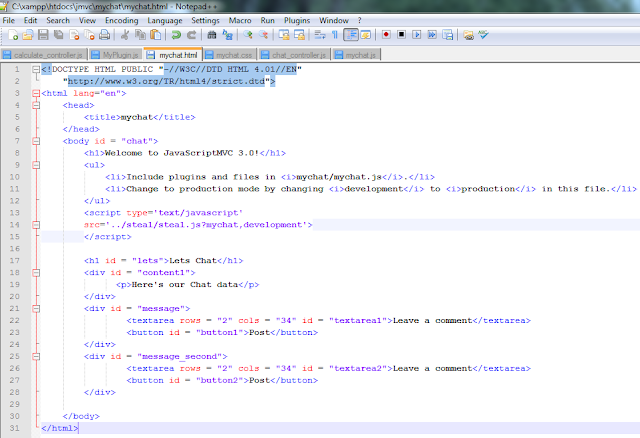This screenshot has height=438, width=640.
Task: Open the Macro menu
Action: 240,20
